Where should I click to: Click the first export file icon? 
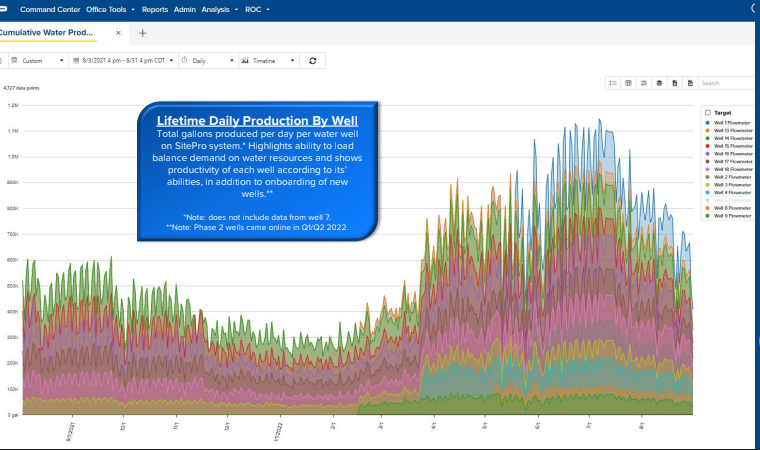[675, 83]
